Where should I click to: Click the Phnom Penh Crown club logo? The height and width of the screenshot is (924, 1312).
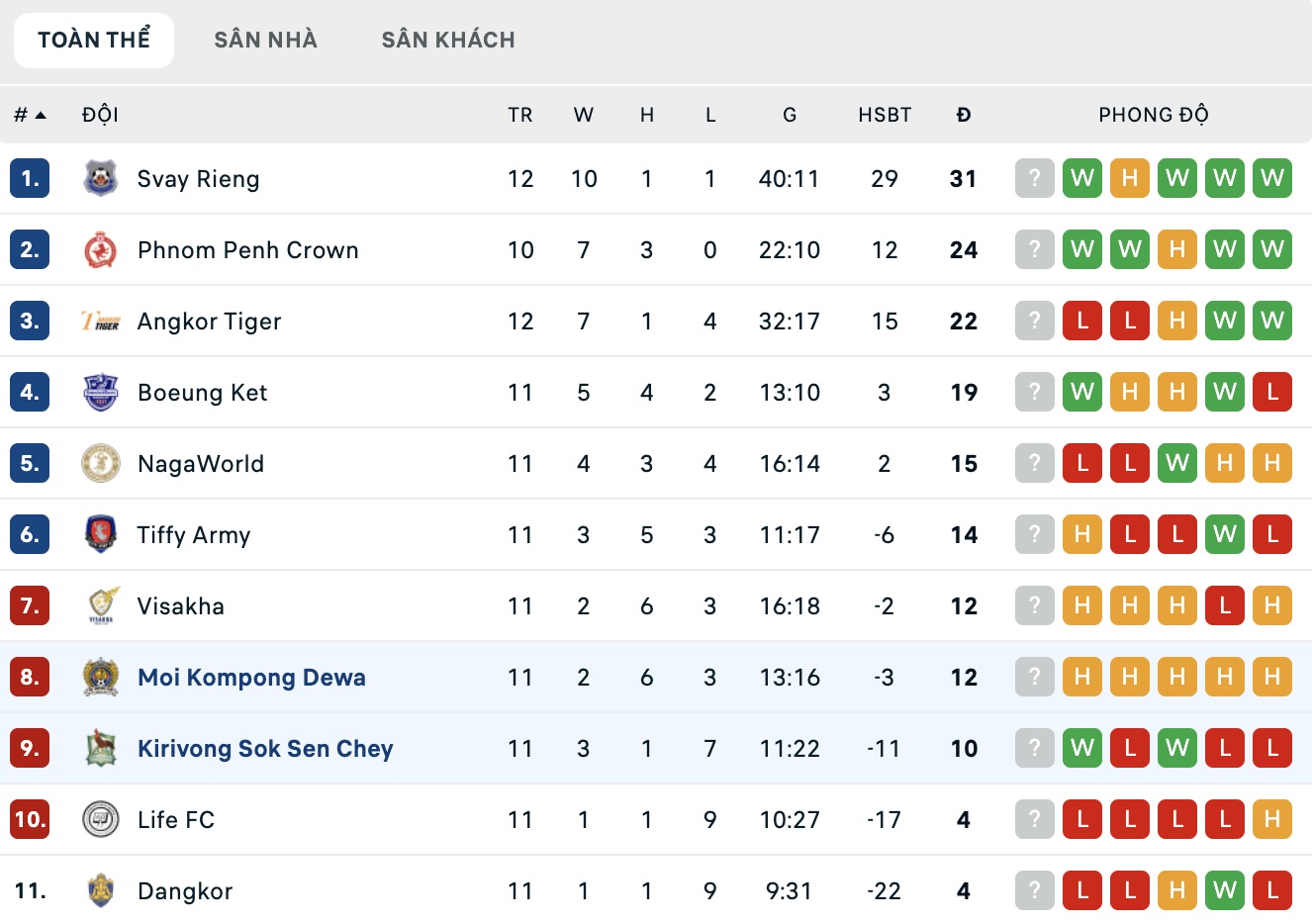(100, 249)
